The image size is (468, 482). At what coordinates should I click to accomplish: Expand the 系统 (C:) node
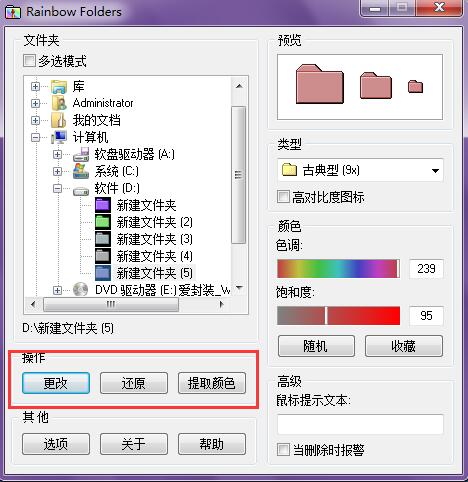coord(57,171)
